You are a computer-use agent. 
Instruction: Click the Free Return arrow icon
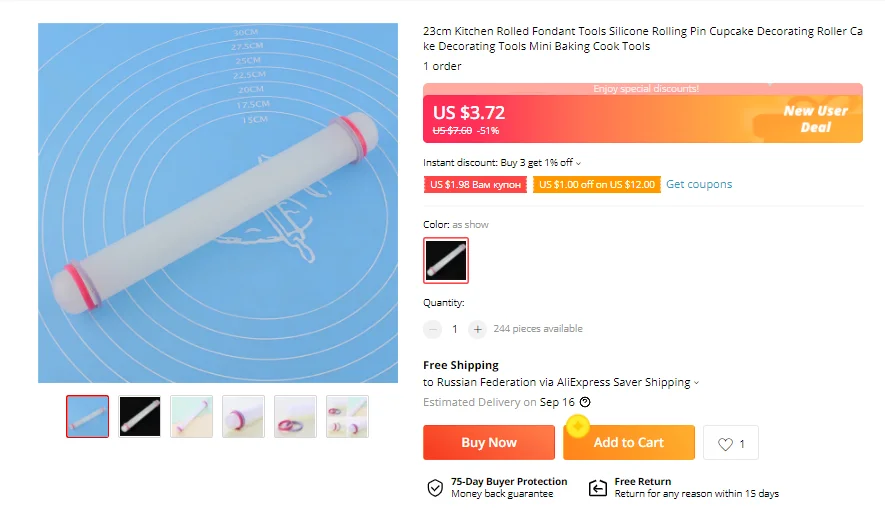[x=597, y=488]
